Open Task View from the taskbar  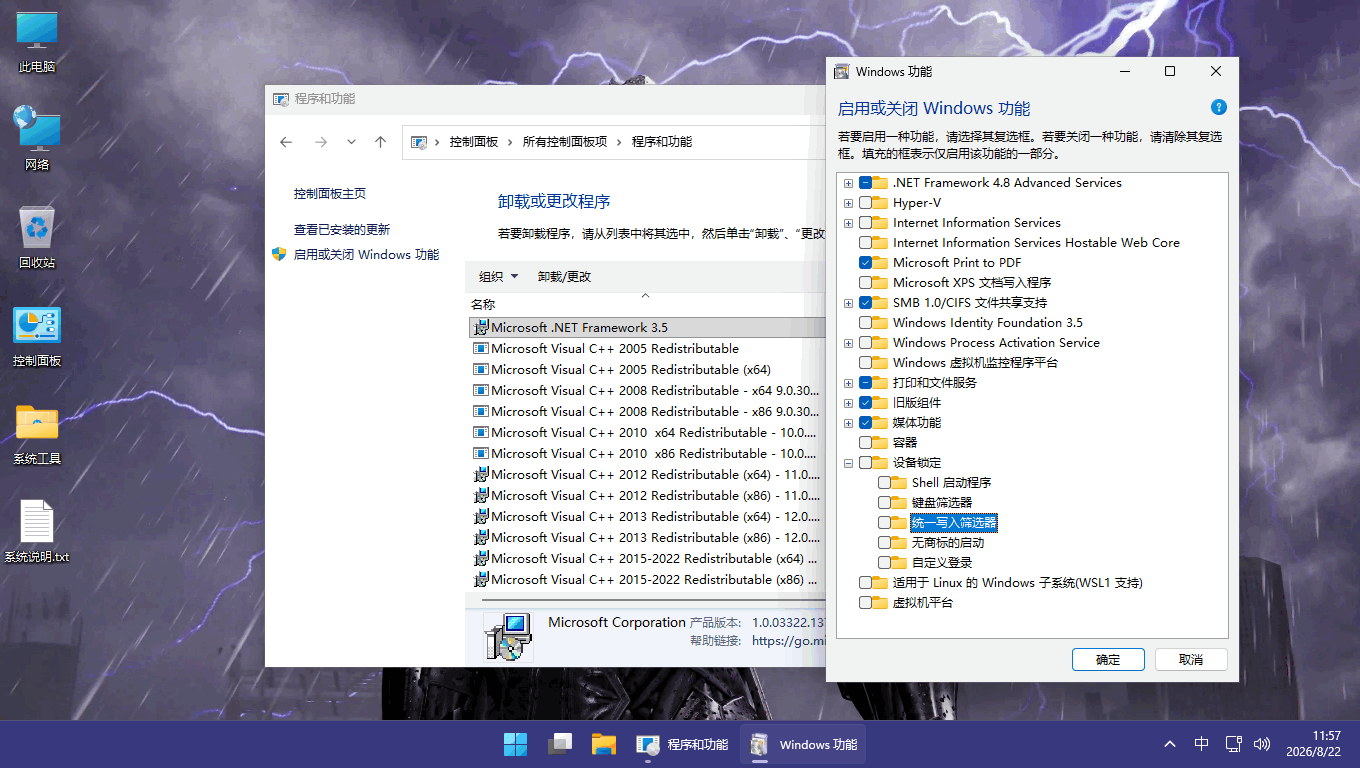pos(559,744)
